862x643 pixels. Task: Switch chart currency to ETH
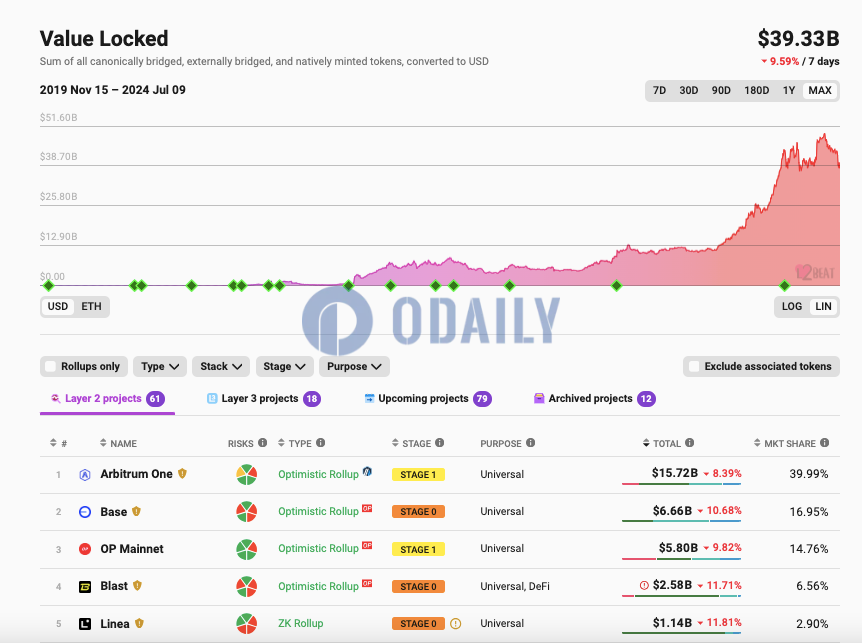[91, 307]
